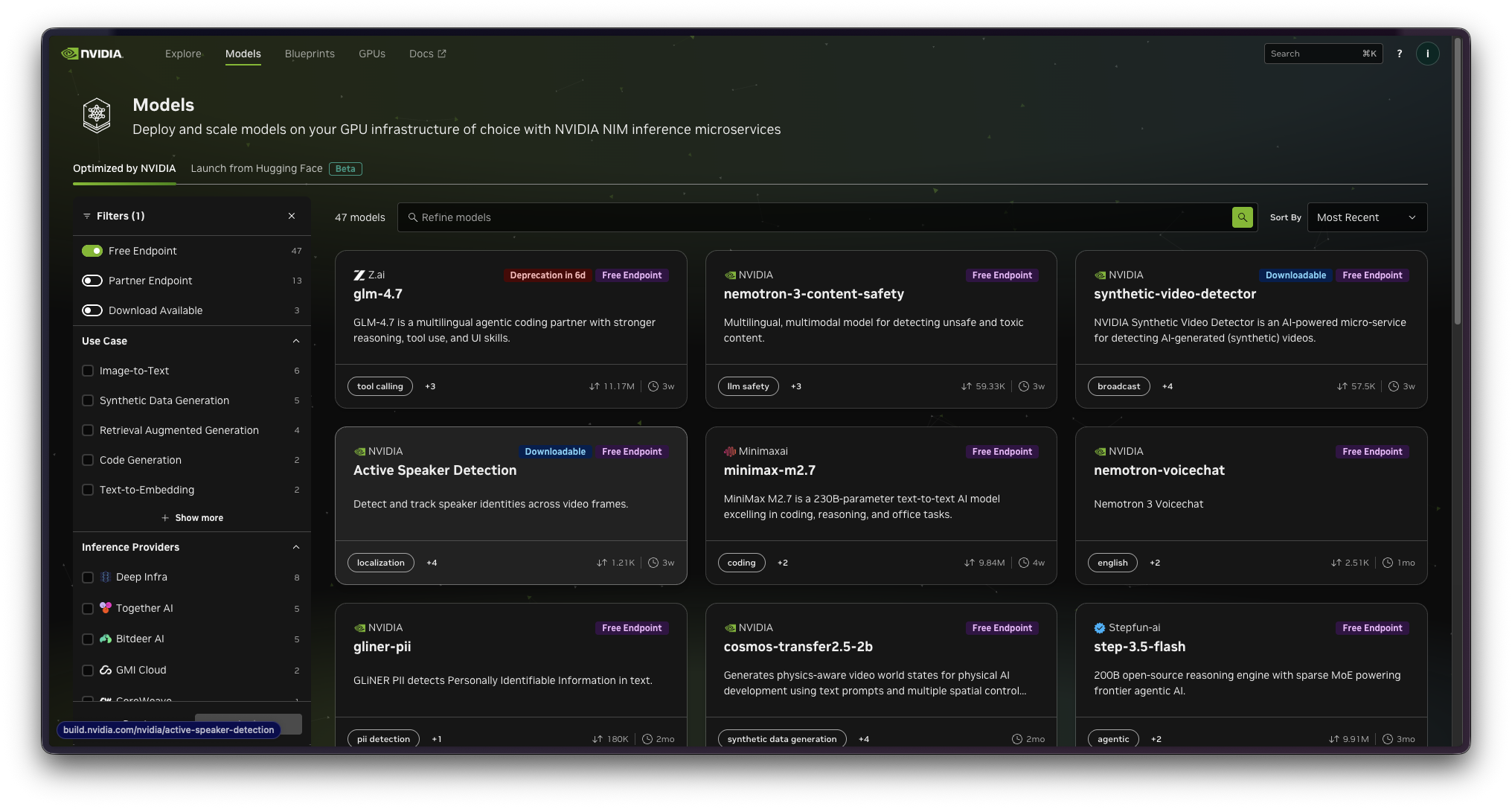Expand +3 tags on nemotron-3-content-safety card
1512x809 pixels.
click(x=796, y=386)
